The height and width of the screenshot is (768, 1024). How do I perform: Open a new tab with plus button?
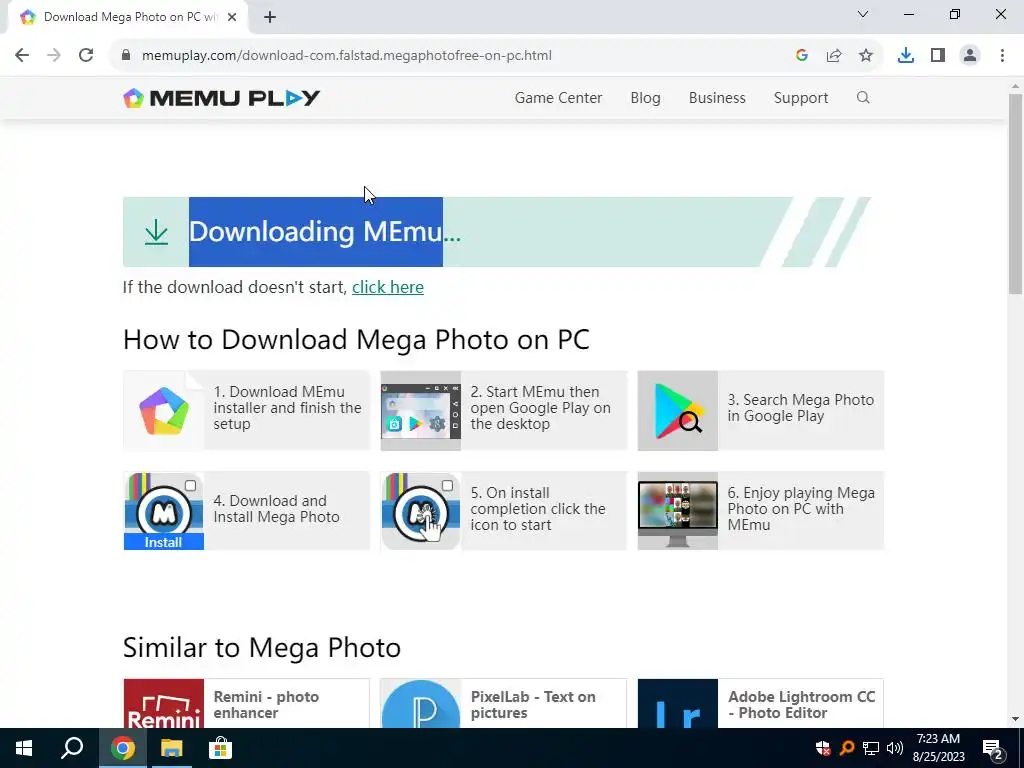click(x=270, y=17)
